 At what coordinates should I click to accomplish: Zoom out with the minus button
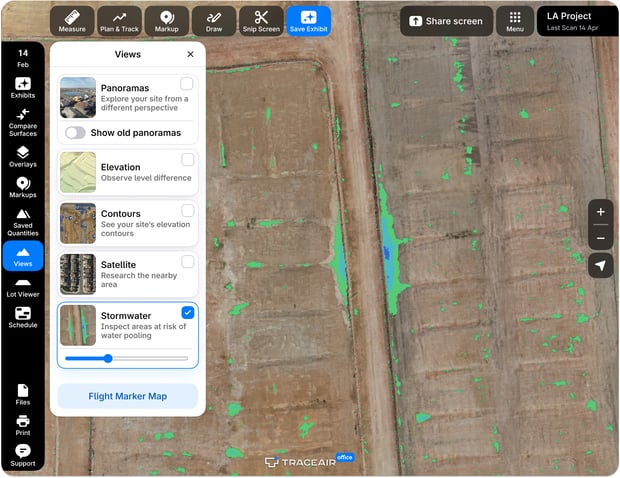click(600, 238)
